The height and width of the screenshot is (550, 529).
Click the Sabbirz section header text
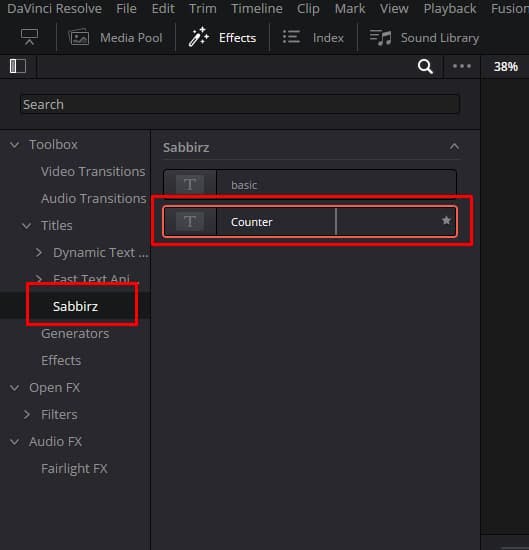(186, 147)
